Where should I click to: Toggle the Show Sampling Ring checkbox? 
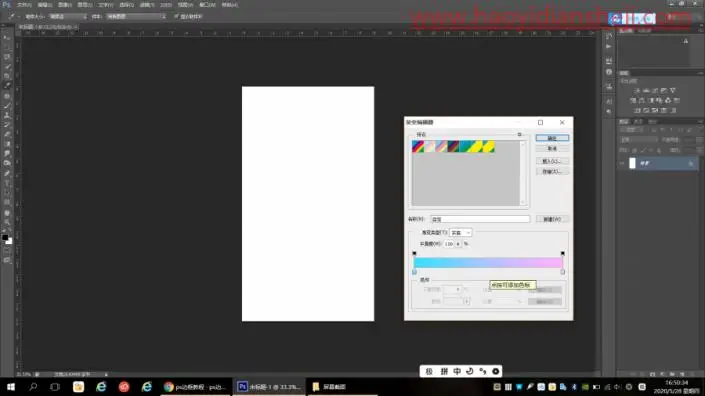176,17
